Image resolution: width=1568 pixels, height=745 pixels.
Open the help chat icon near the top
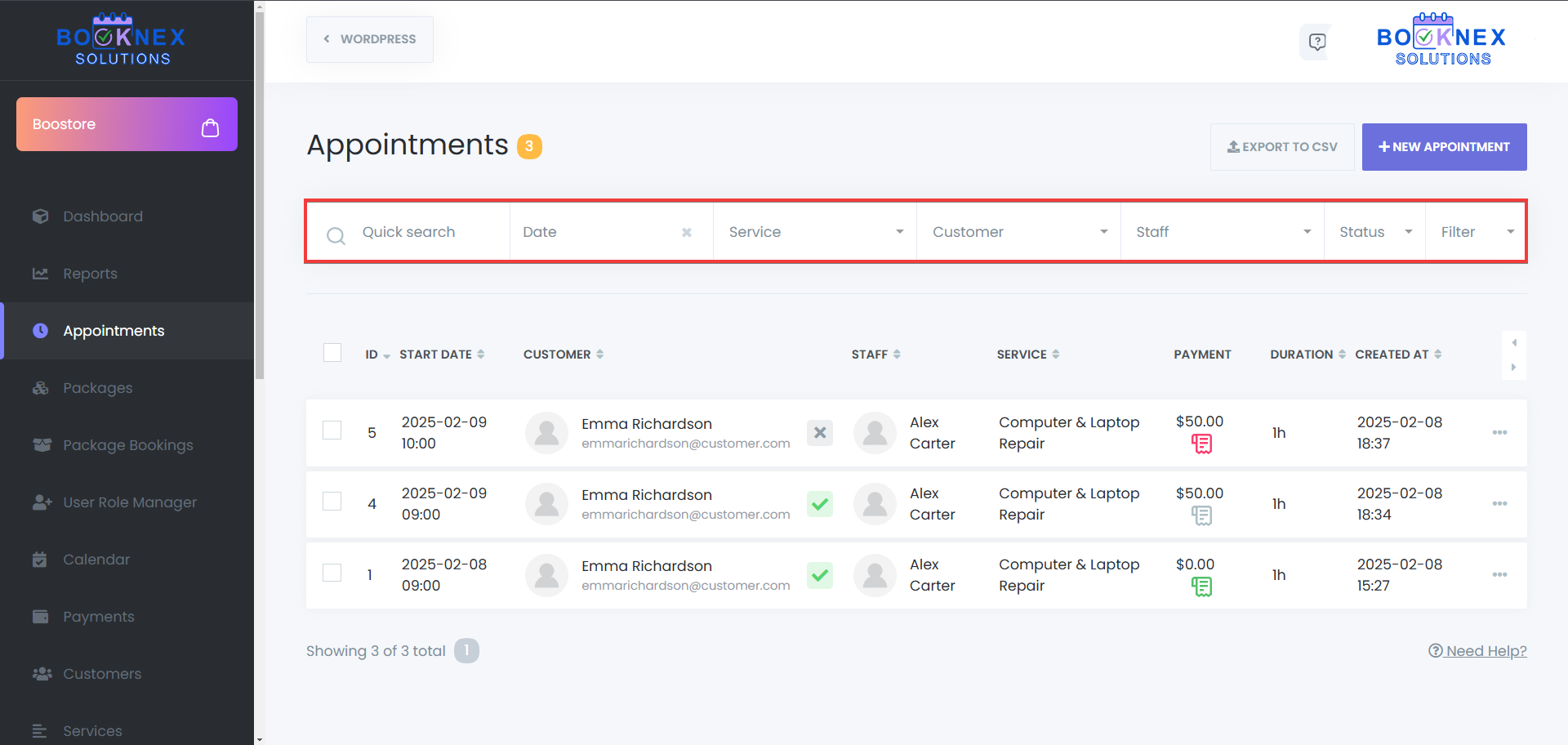click(1316, 41)
